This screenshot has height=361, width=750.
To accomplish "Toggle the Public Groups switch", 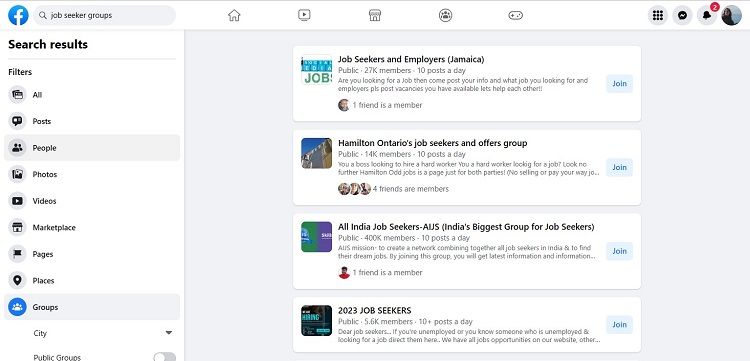I will (165, 357).
